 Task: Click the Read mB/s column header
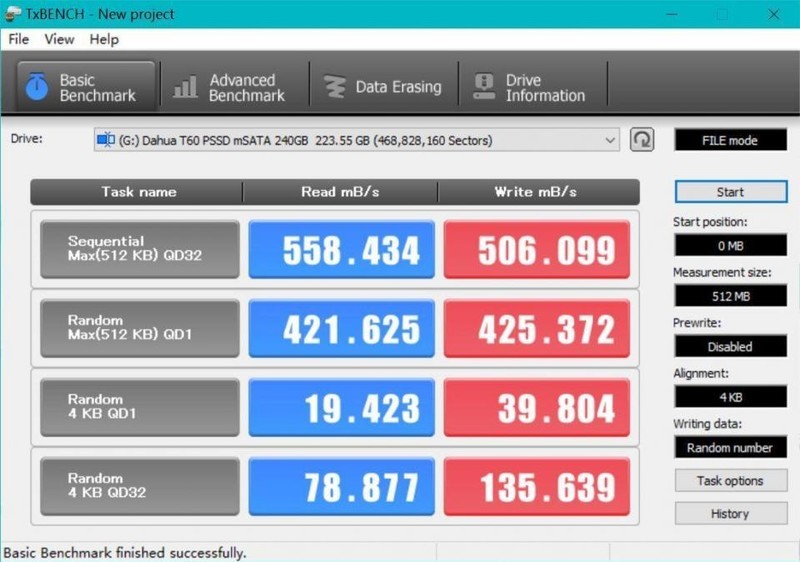(x=340, y=192)
